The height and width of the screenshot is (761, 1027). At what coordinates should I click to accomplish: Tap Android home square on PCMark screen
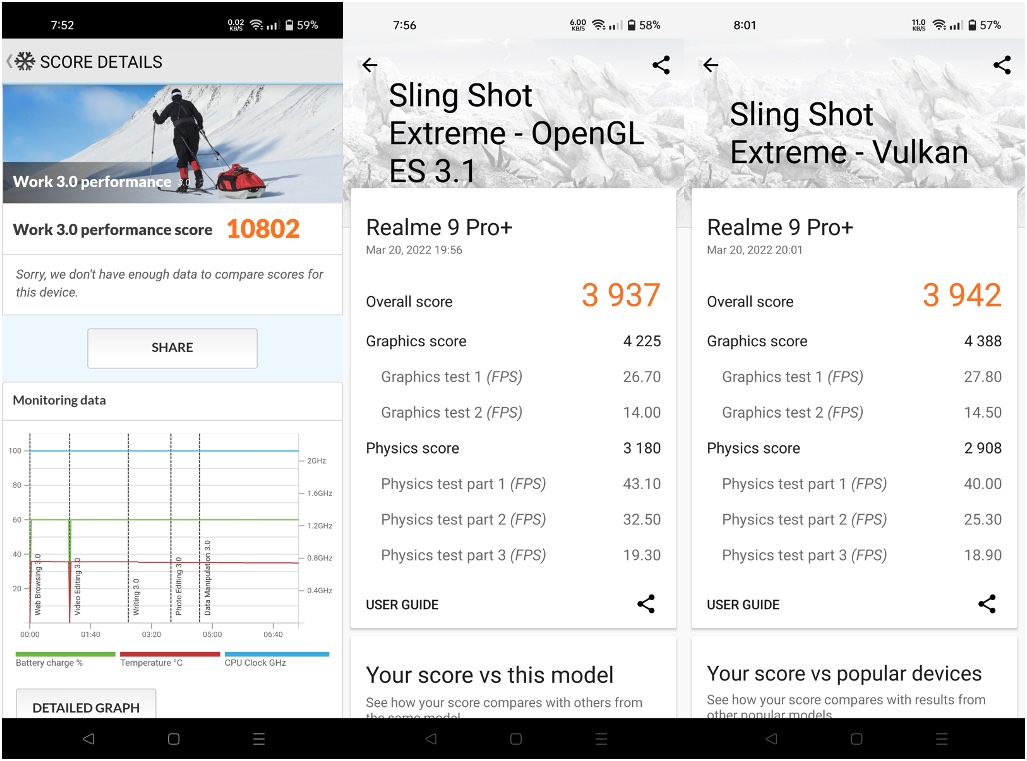point(174,739)
